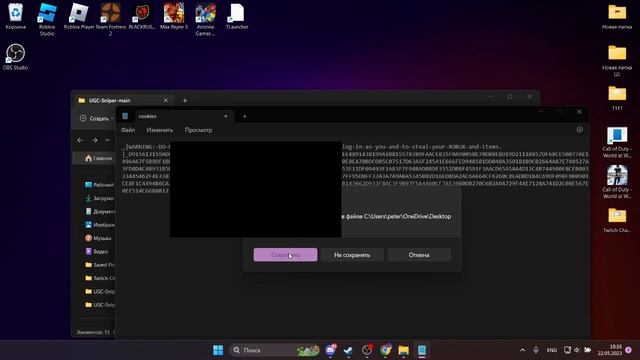Select the UGC-Sniper-main tab in File Explorer
The image size is (640, 360).
point(122,100)
